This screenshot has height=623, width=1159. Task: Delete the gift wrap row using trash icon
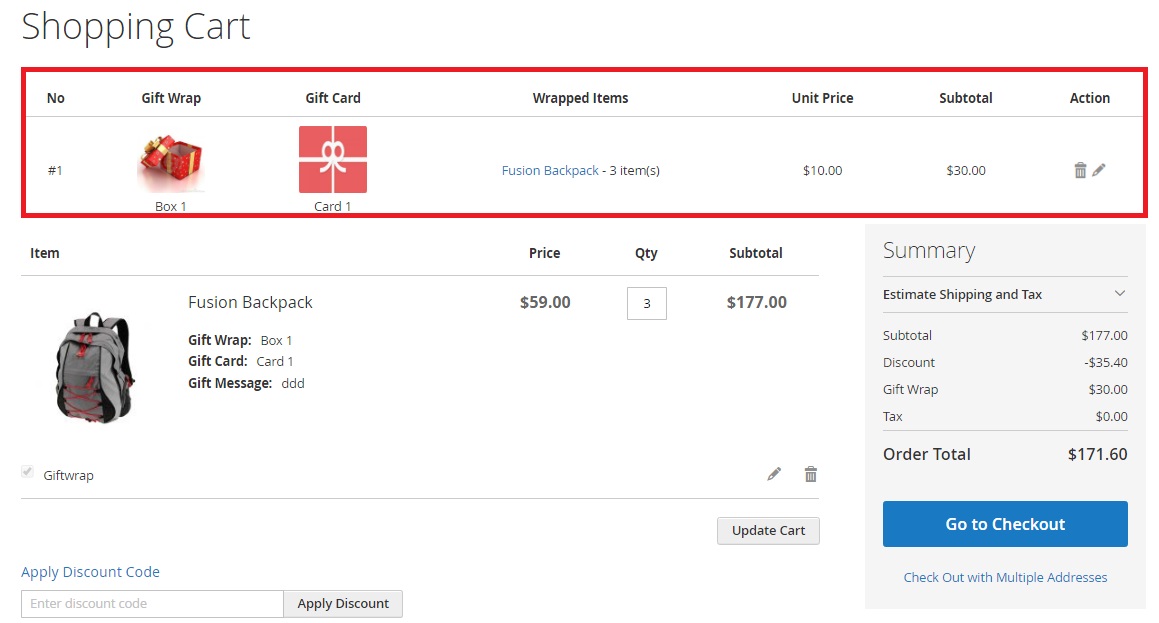[1080, 171]
